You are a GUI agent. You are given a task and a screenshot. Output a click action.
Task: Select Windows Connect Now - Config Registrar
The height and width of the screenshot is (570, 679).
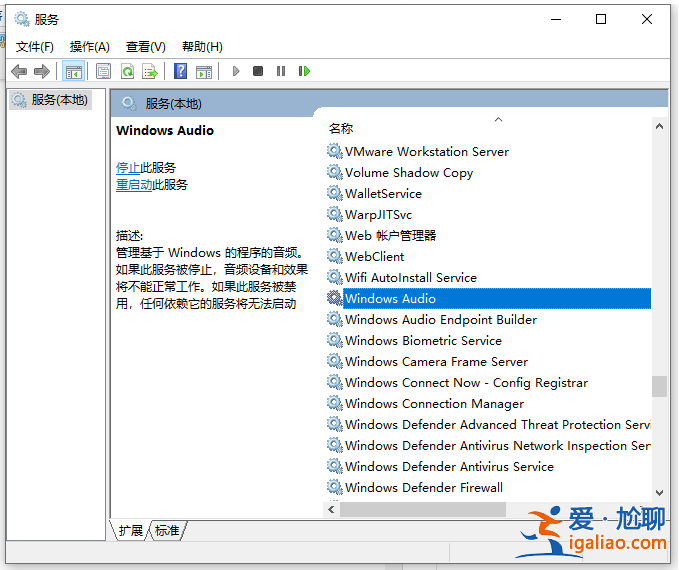489,382
